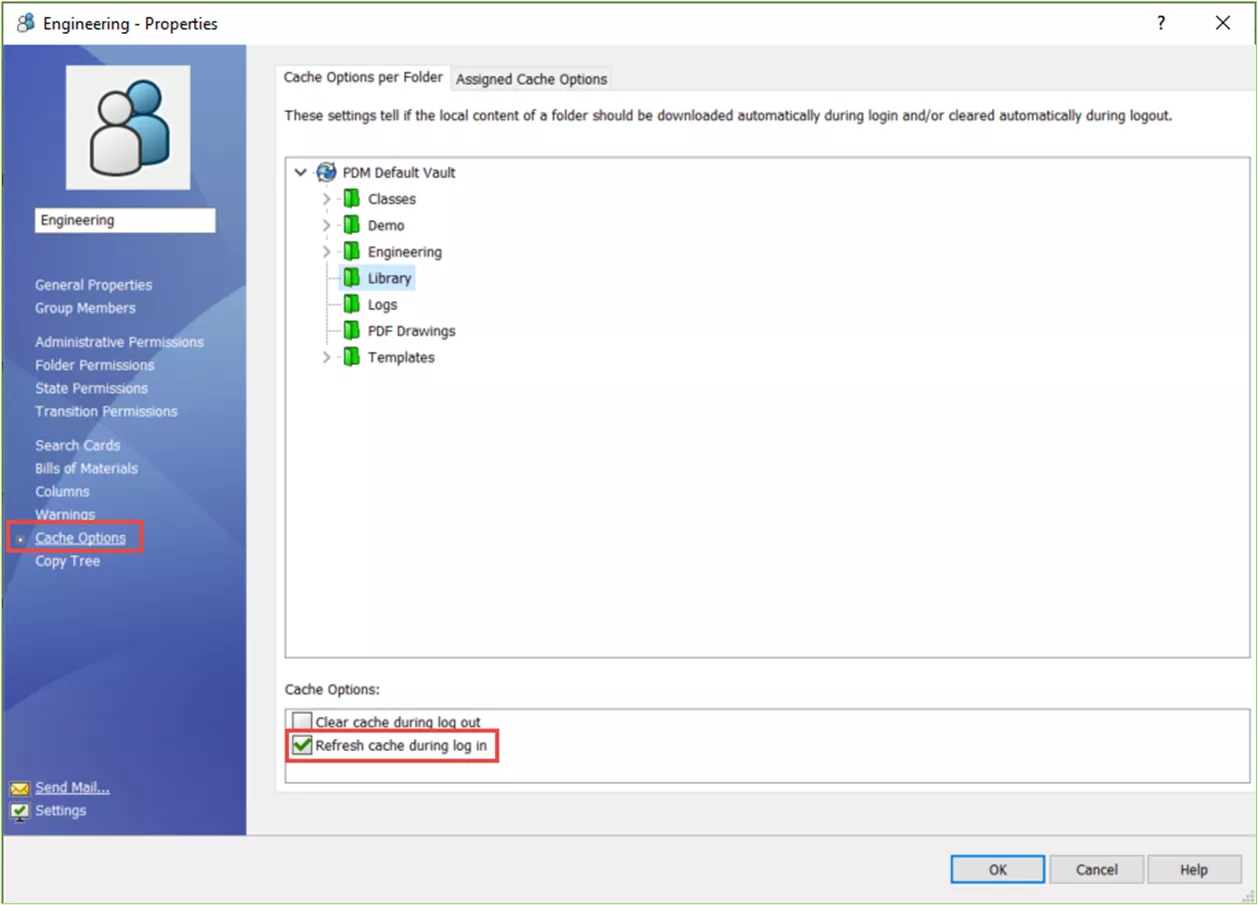The height and width of the screenshot is (905, 1258).
Task: Click the Cancel button
Action: [1096, 869]
